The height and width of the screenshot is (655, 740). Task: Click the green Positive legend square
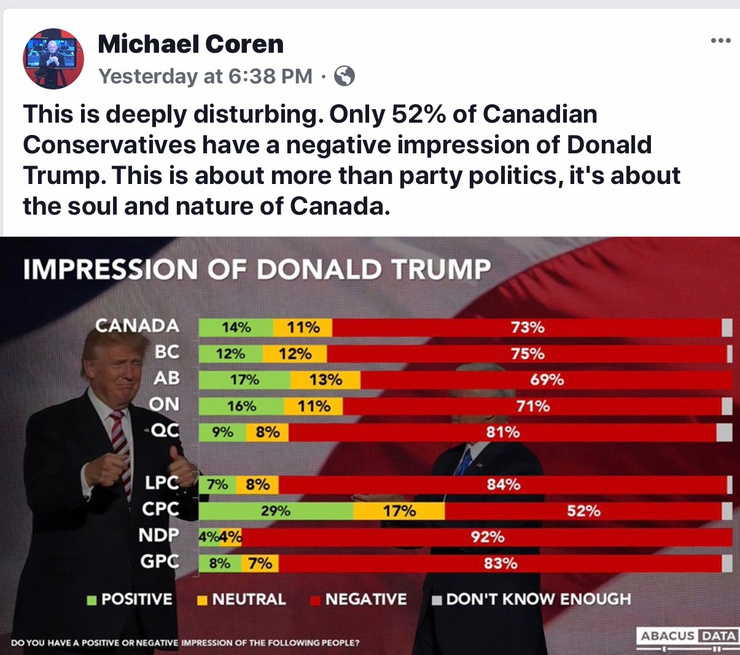(x=92, y=599)
